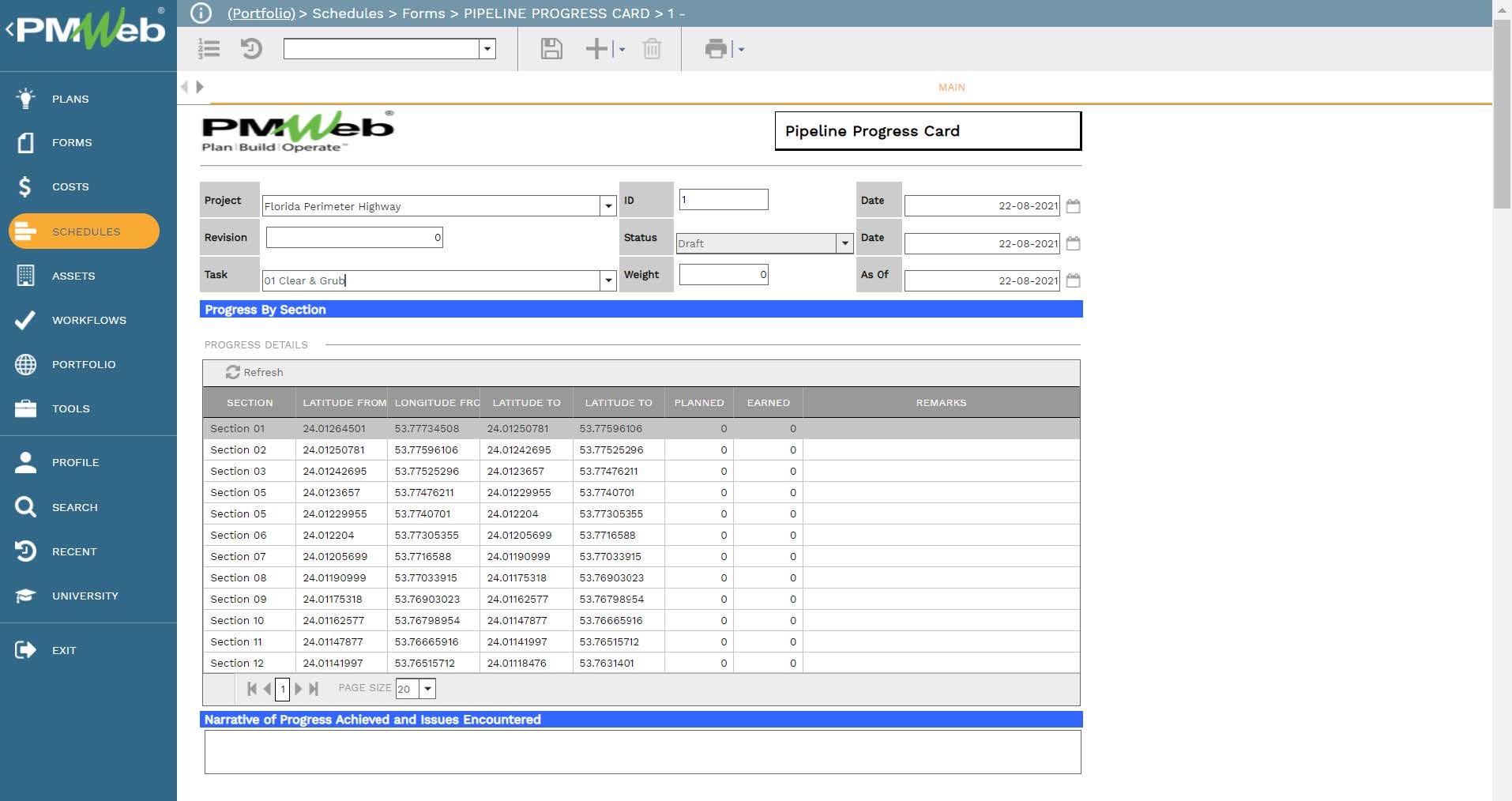Go to first page of grid

pyautogui.click(x=252, y=689)
